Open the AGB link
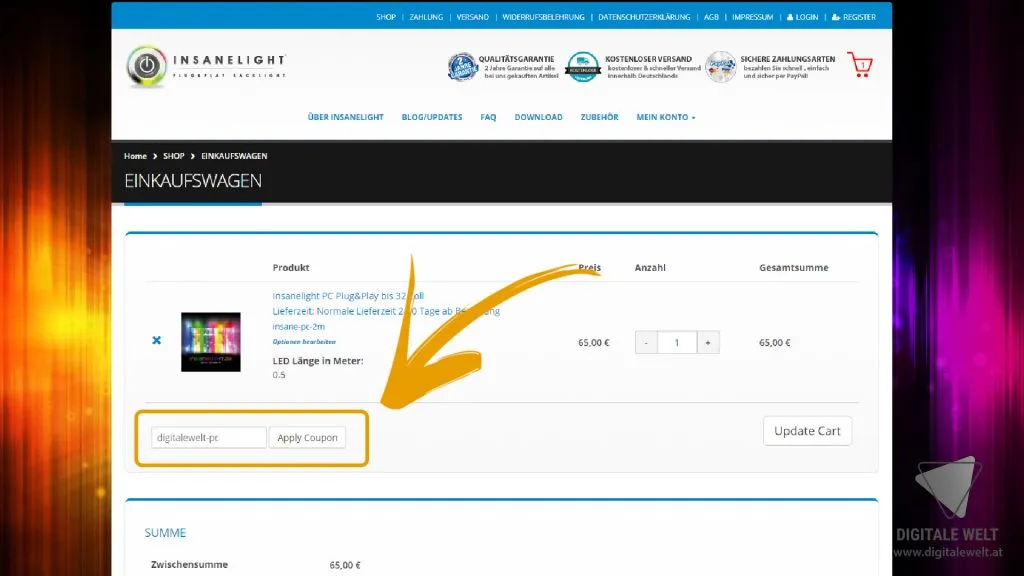The image size is (1024, 576). pyautogui.click(x=711, y=17)
